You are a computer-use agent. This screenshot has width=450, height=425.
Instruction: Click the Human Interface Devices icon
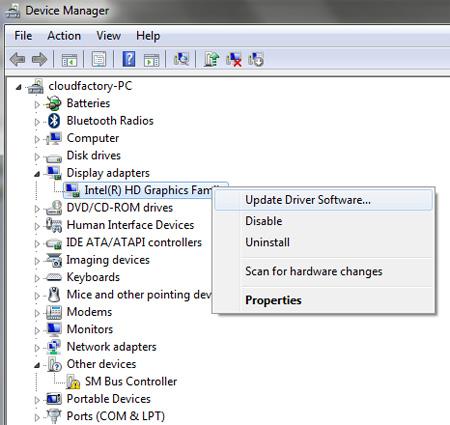pos(54,225)
